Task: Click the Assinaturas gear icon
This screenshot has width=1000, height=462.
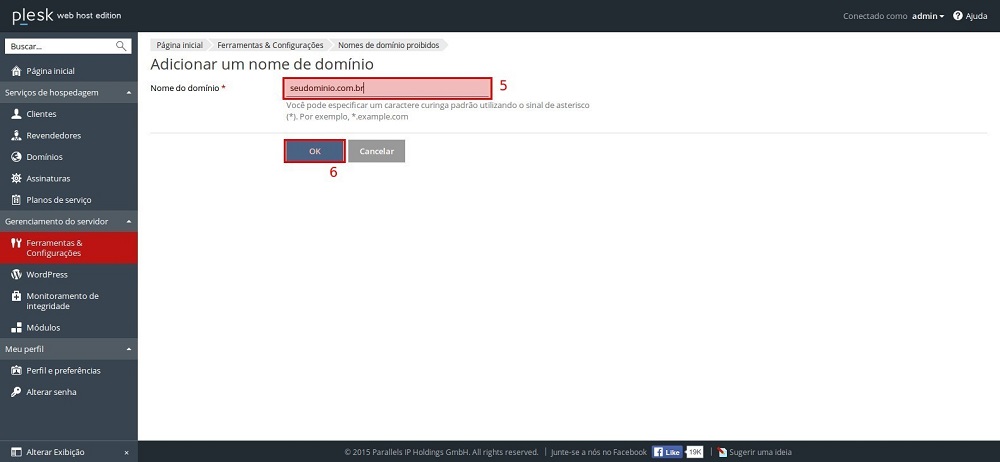Action: (16, 178)
